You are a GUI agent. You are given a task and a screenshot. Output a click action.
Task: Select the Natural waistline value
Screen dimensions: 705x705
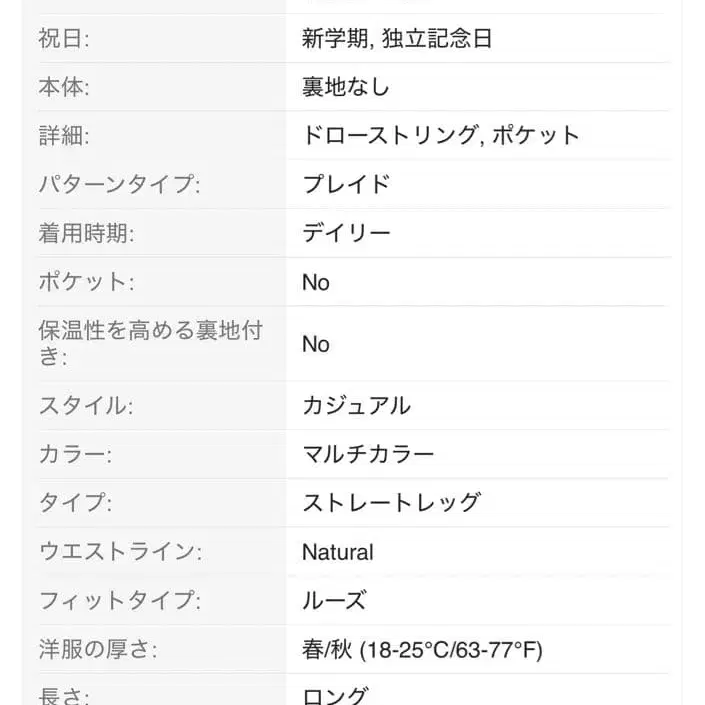tap(337, 552)
